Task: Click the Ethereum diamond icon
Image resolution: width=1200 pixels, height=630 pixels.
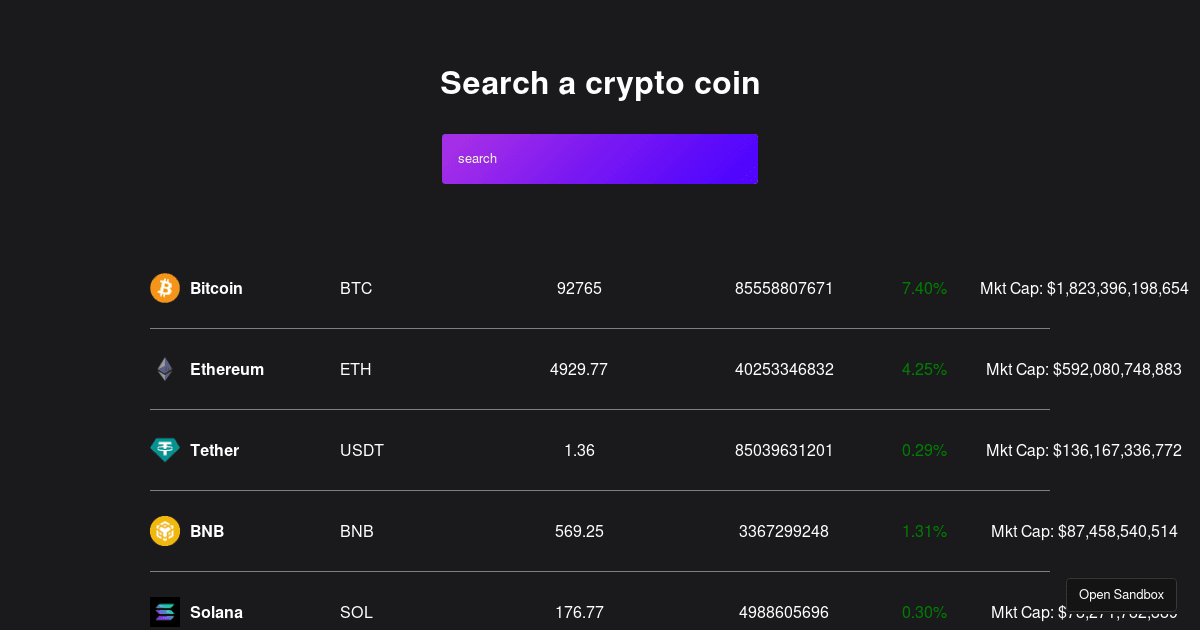Action: coord(165,369)
